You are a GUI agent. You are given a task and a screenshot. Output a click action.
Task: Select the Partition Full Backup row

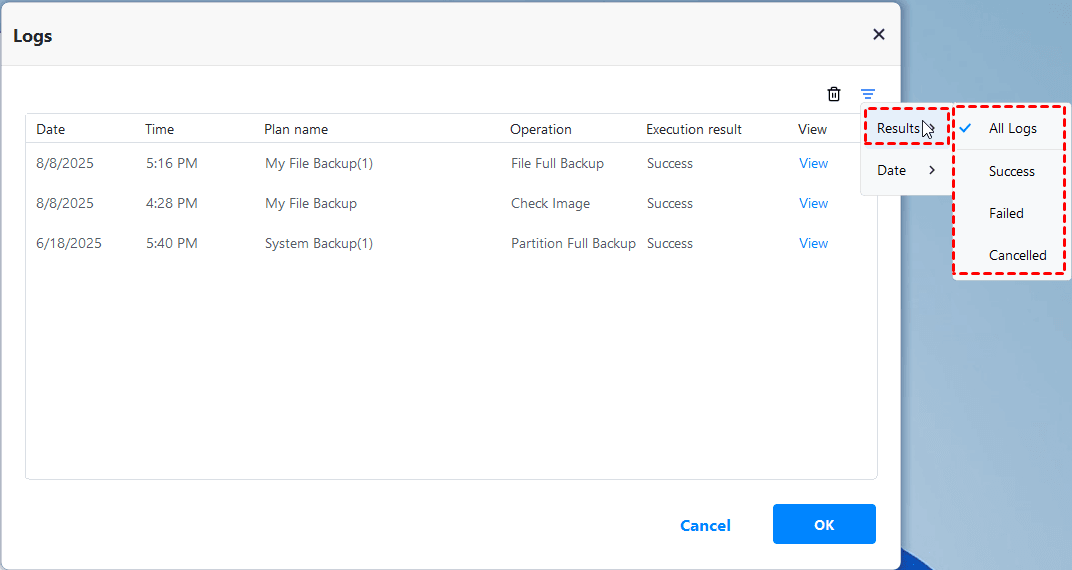tap(573, 243)
